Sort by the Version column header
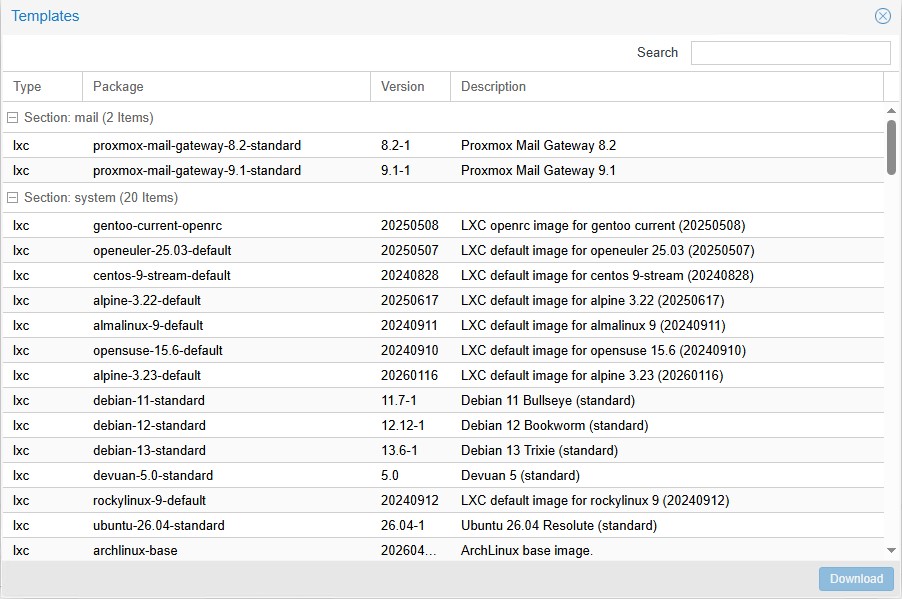This screenshot has height=599, width=902. [411, 87]
